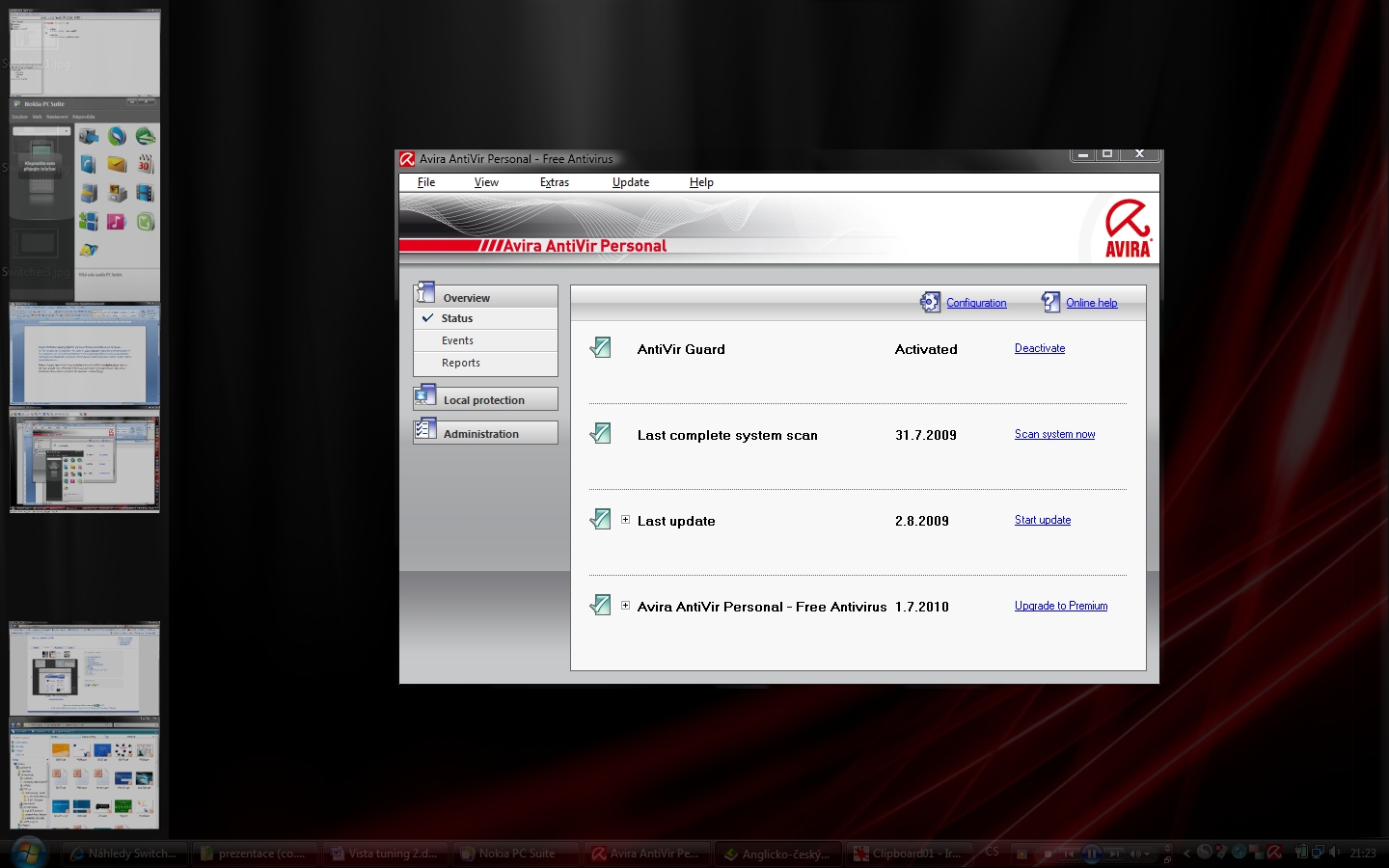Open the Local protection section
Screen dimensions: 1389x868
click(486, 399)
